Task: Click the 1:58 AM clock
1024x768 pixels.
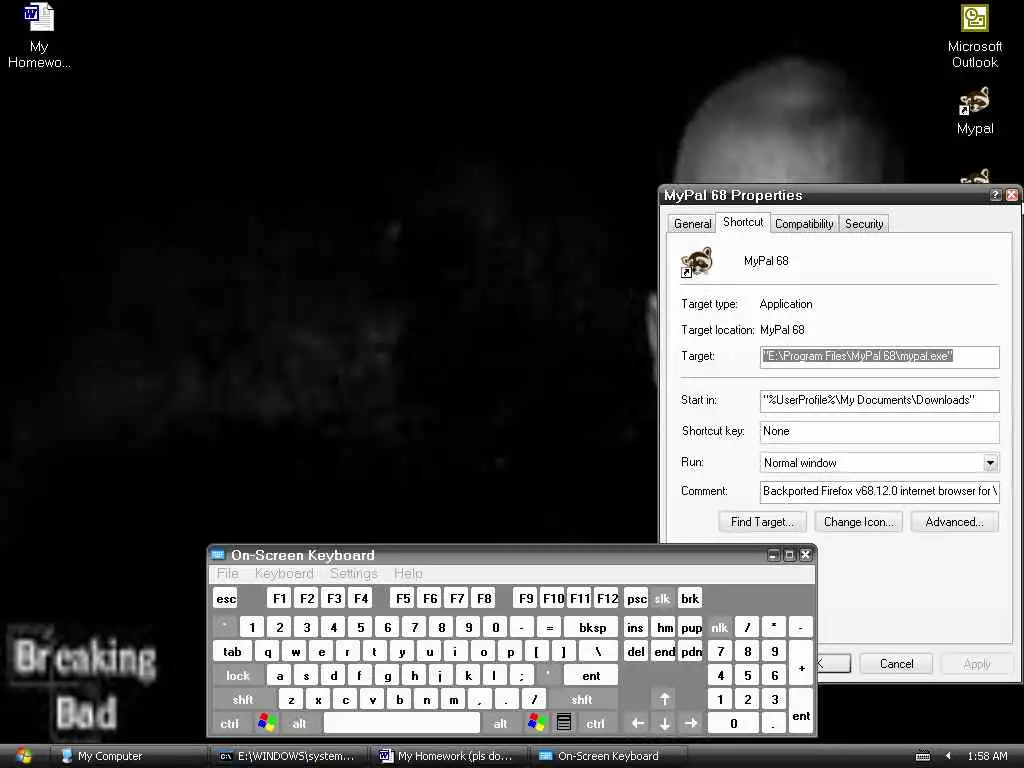Action: click(x=987, y=756)
